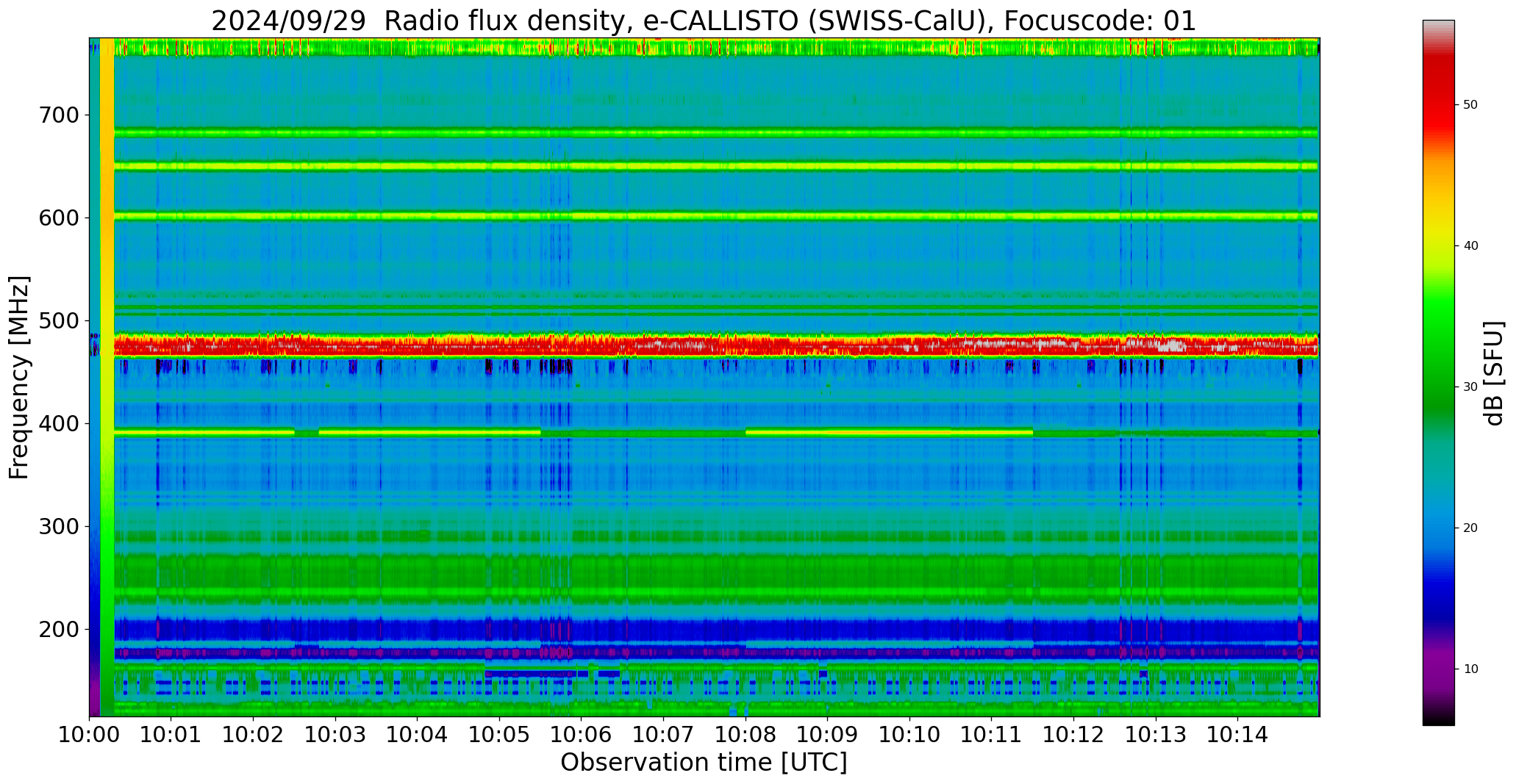Click the colorbar 10 tick label
1516x784 pixels.
pos(1470,669)
